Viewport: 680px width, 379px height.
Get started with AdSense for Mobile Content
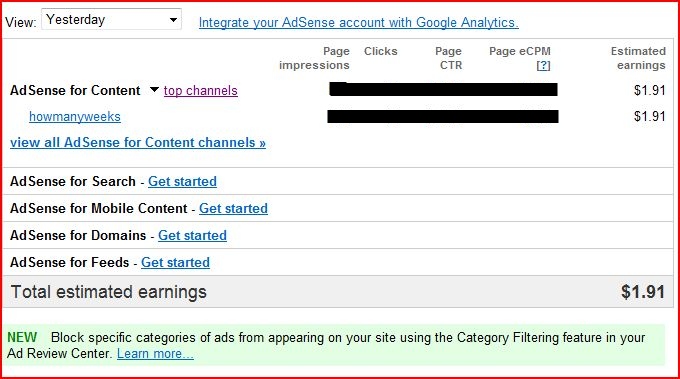tap(233, 208)
